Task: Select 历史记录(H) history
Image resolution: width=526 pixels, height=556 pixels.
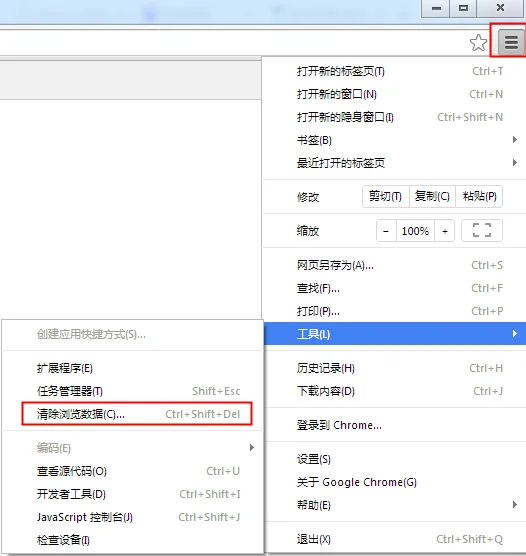Action: point(394,368)
